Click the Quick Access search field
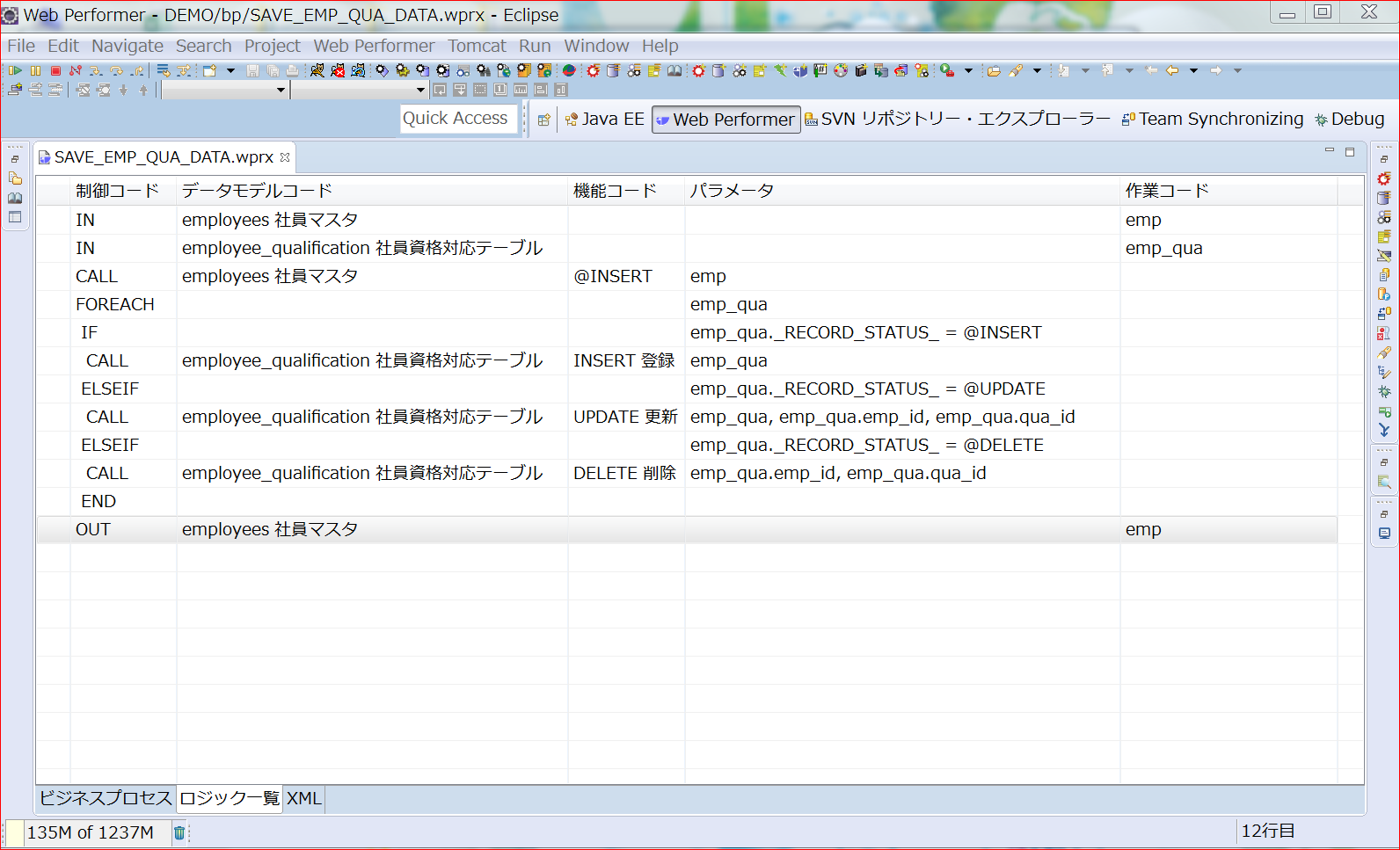 [x=456, y=119]
